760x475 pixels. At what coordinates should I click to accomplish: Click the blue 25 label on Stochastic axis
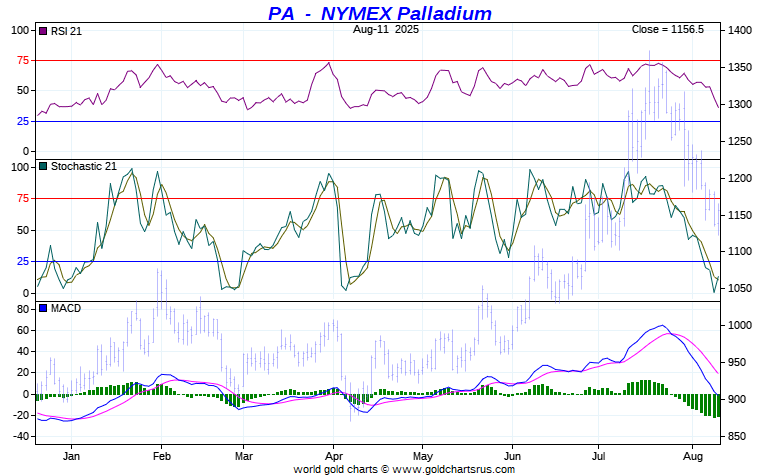23,262
